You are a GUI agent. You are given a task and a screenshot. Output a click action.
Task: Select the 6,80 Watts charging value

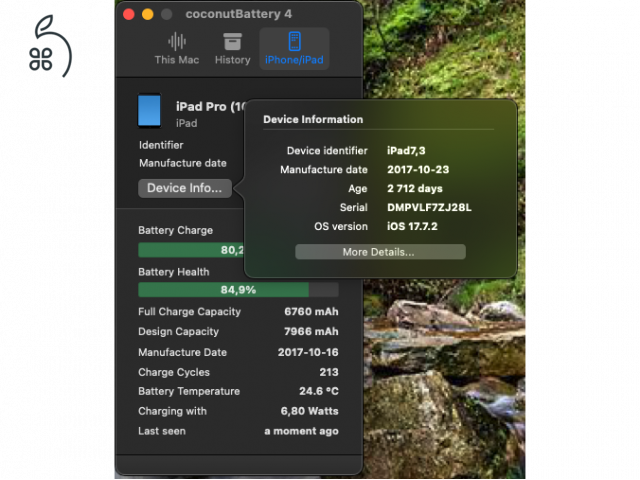(x=309, y=411)
